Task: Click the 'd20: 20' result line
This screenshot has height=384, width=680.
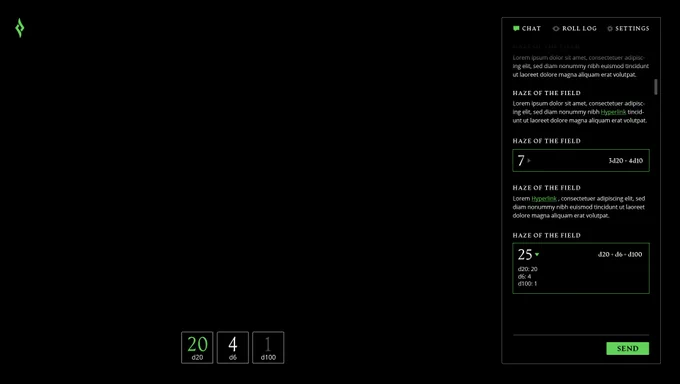Action: click(x=527, y=269)
